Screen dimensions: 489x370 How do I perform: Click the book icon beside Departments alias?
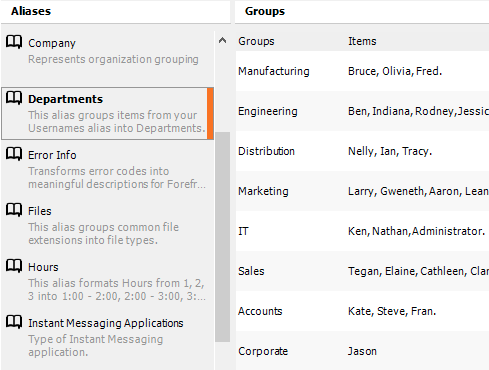pos(14,98)
